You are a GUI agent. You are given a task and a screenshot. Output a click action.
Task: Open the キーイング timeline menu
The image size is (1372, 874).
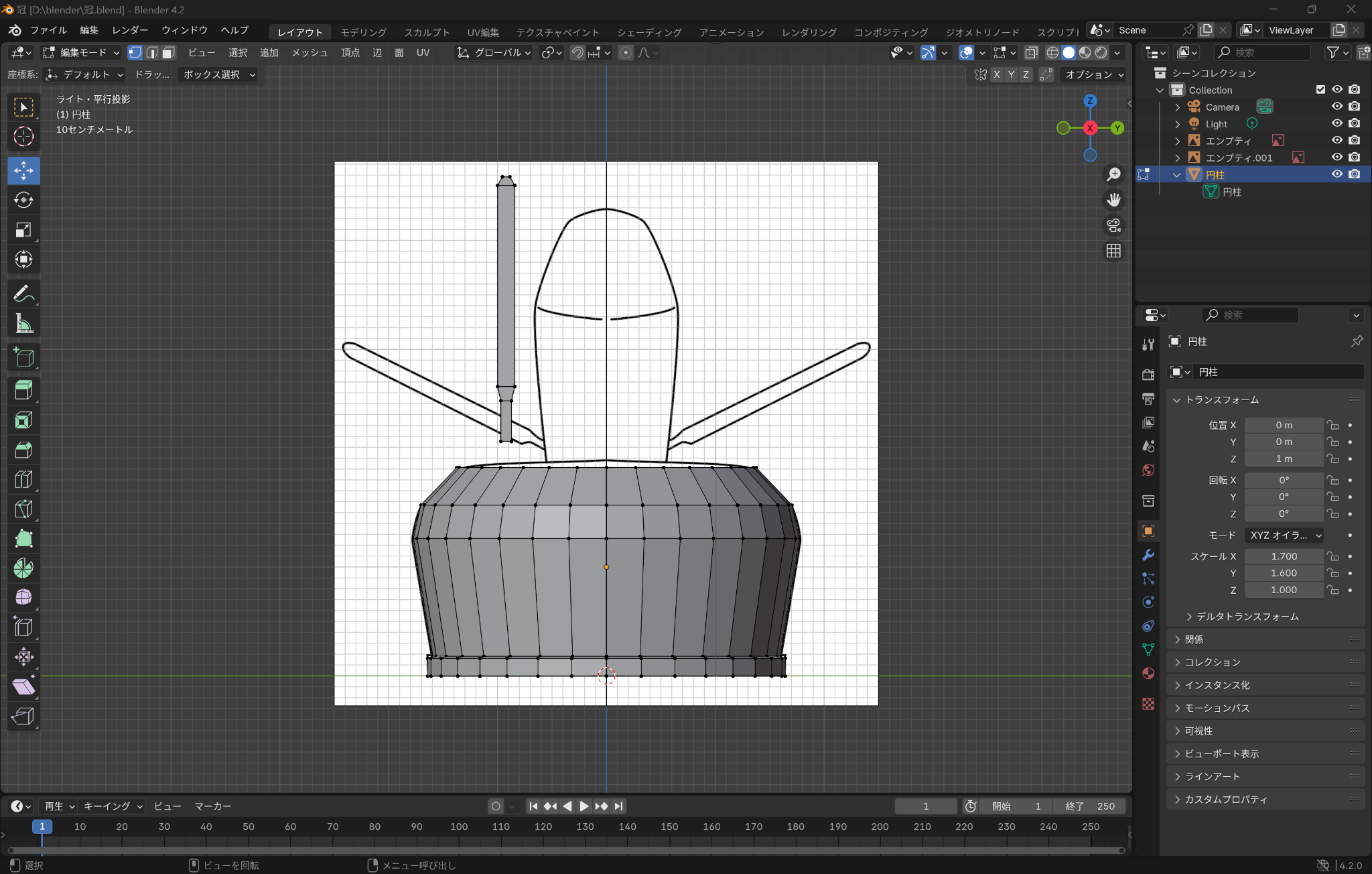[113, 806]
